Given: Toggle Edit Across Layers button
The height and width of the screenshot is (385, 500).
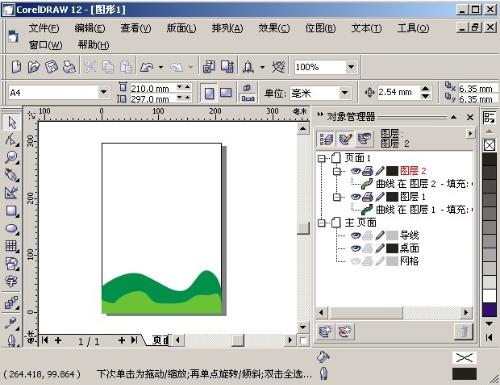Looking at the screenshot, I should [x=345, y=139].
